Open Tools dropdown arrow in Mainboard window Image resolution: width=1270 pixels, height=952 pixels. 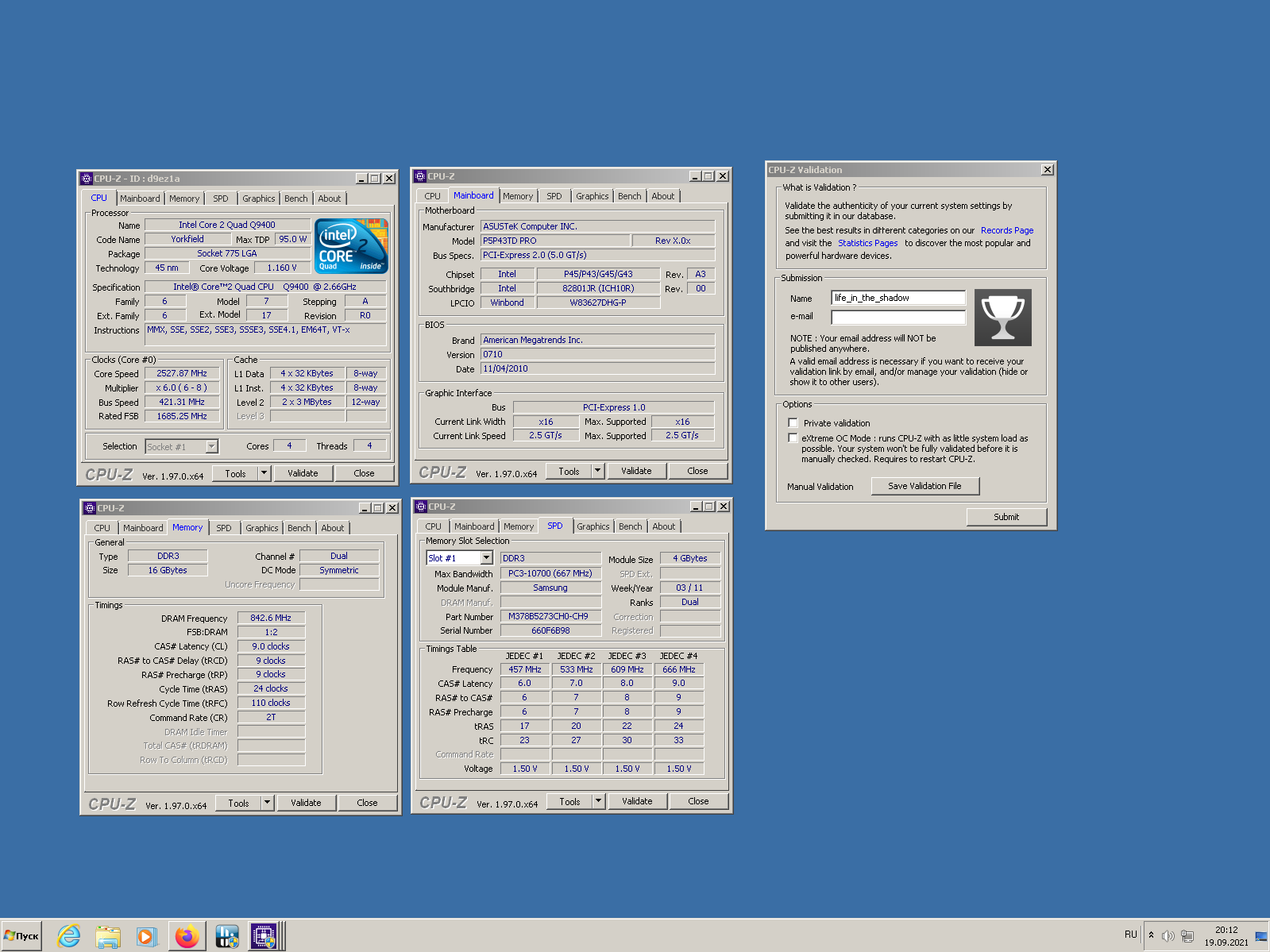click(x=598, y=471)
